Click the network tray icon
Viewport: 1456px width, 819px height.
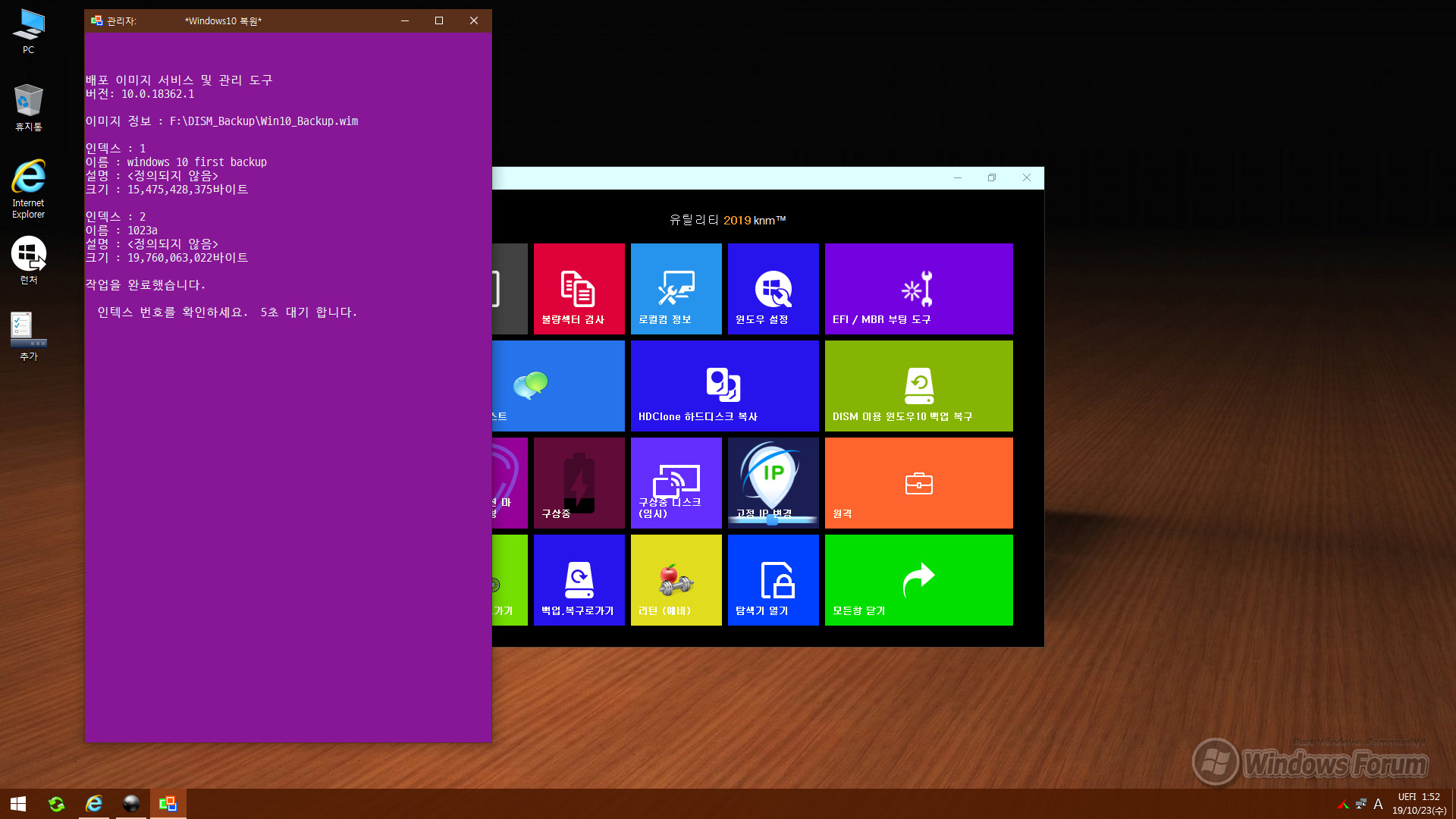[1361, 804]
